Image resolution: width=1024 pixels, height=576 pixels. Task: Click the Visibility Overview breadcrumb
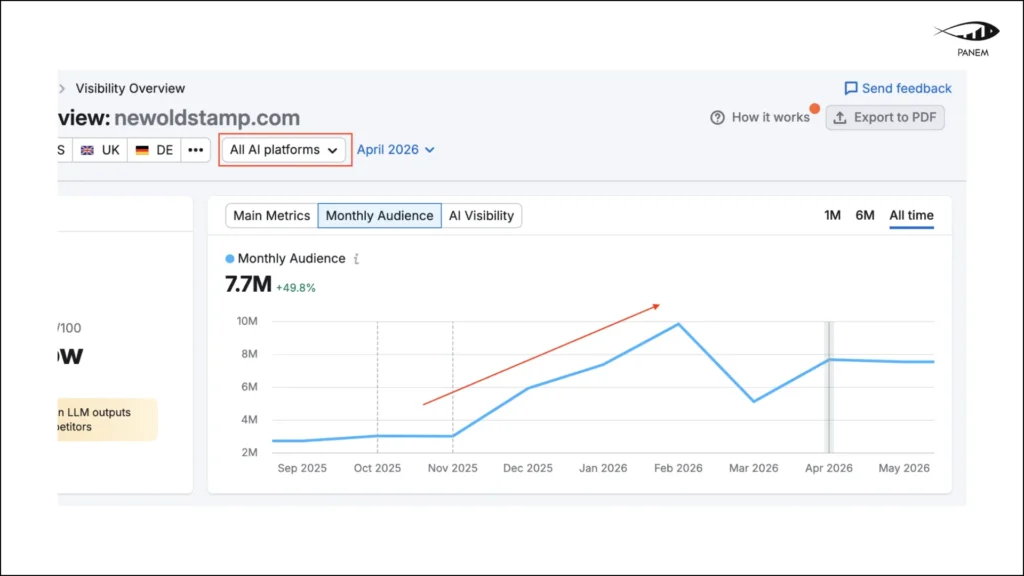point(130,88)
